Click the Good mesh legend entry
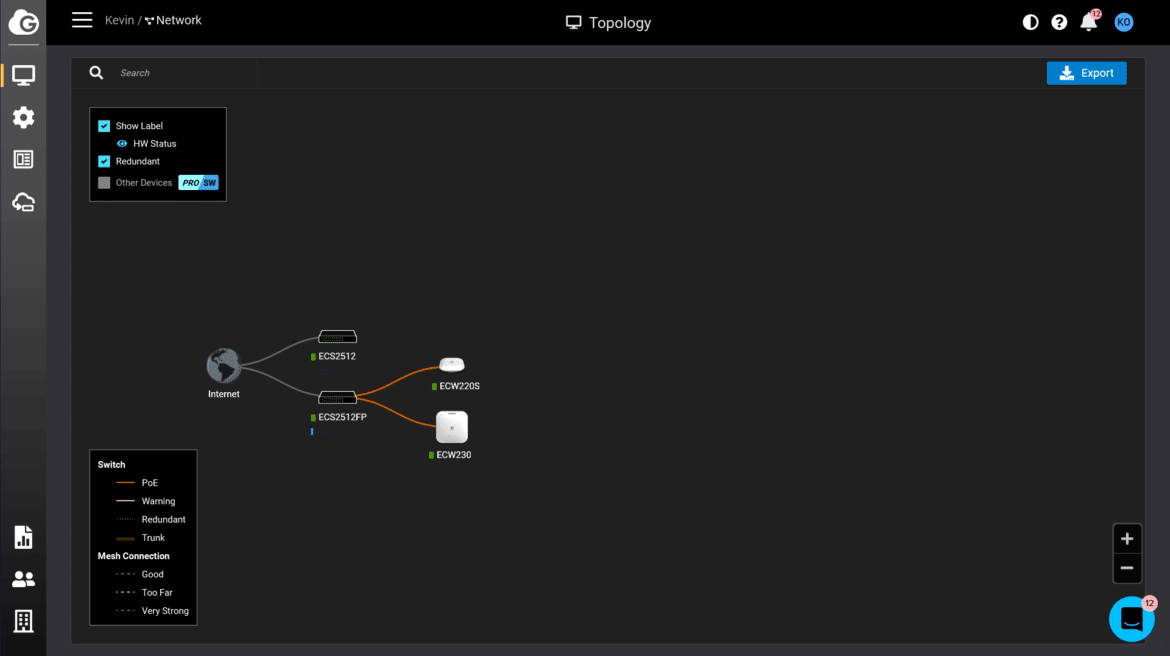1170x656 pixels. (x=152, y=575)
